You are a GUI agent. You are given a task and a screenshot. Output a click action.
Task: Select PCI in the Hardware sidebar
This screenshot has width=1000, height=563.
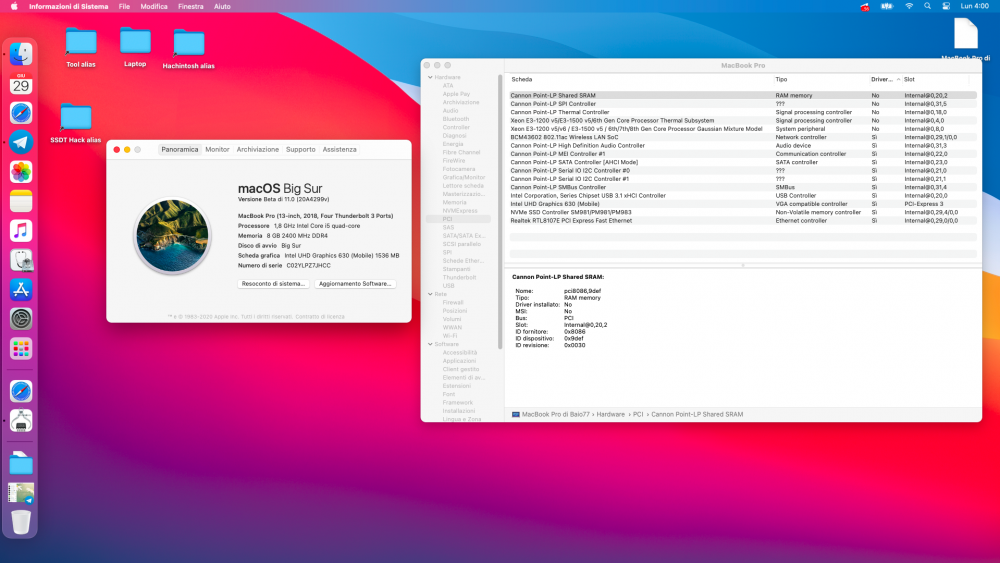click(x=459, y=219)
